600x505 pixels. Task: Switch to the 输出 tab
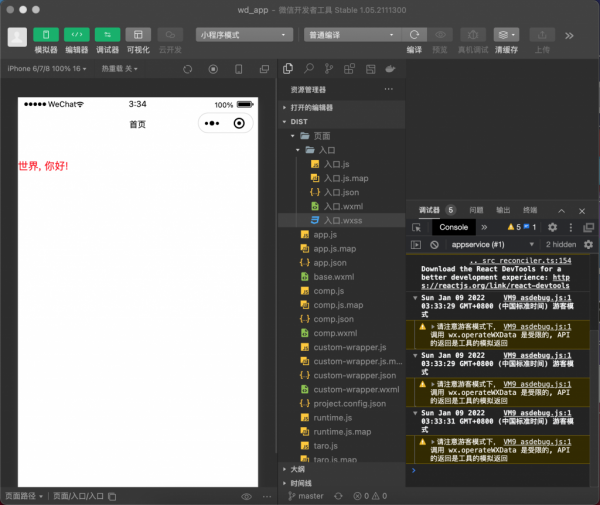tap(503, 210)
